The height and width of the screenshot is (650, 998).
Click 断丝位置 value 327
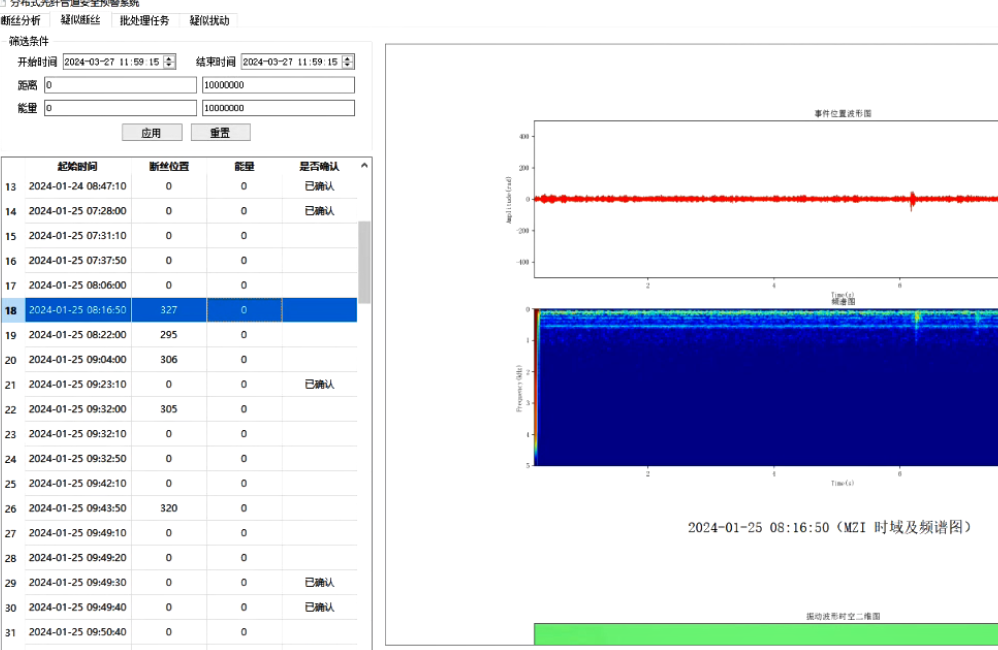tap(169, 310)
